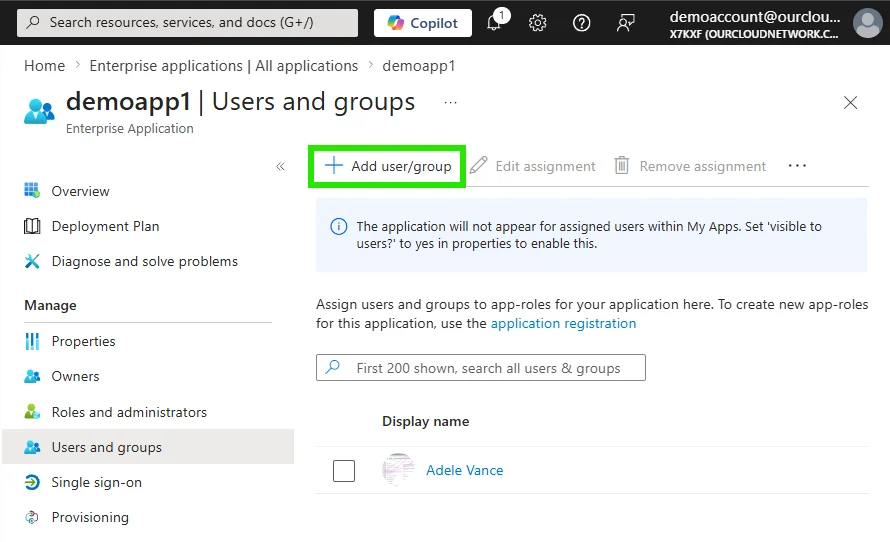Click Edit assignment in the toolbar

(532, 166)
